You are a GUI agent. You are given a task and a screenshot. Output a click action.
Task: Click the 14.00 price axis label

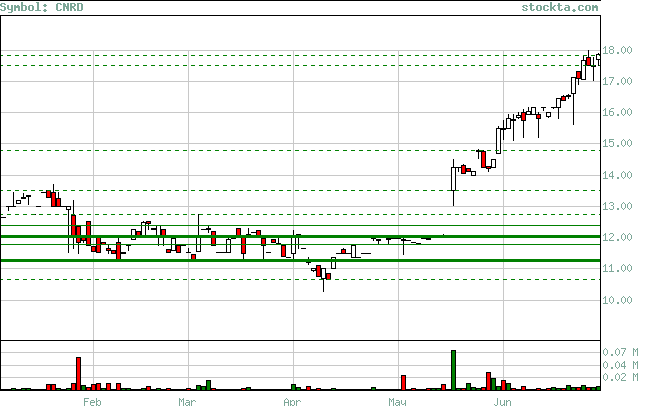click(x=617, y=175)
